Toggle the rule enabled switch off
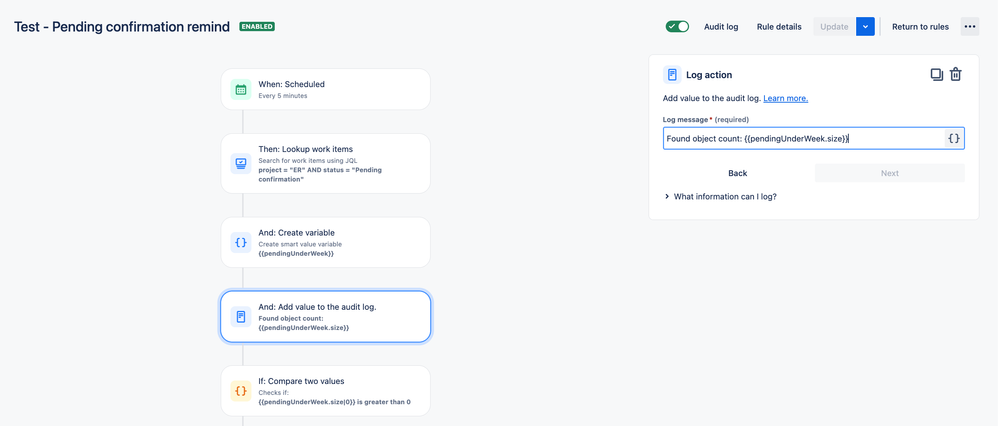The height and width of the screenshot is (426, 998). (x=677, y=27)
